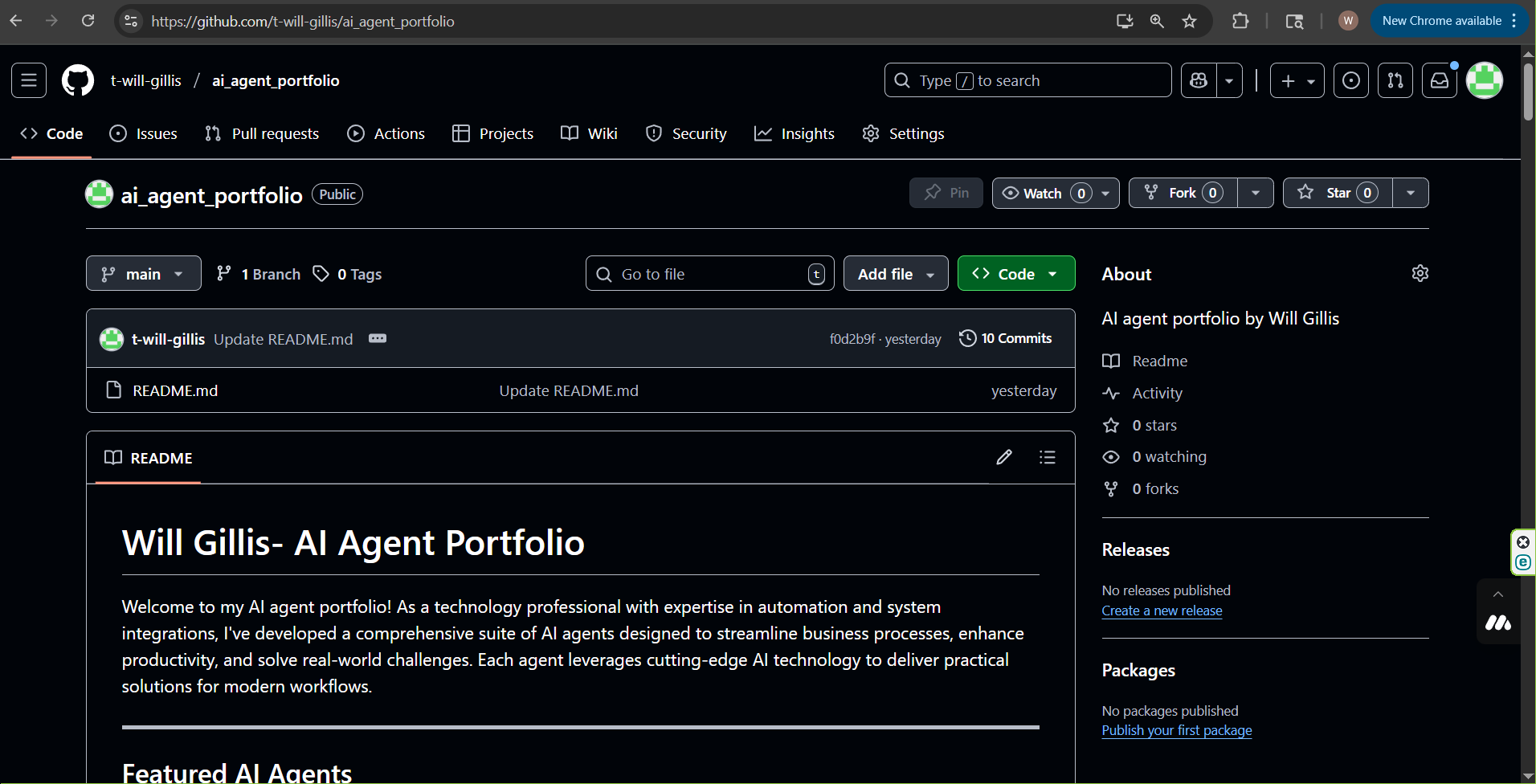Screen dimensions: 1536x784
Task: Edit README with the pencil icon
Action: [1004, 457]
